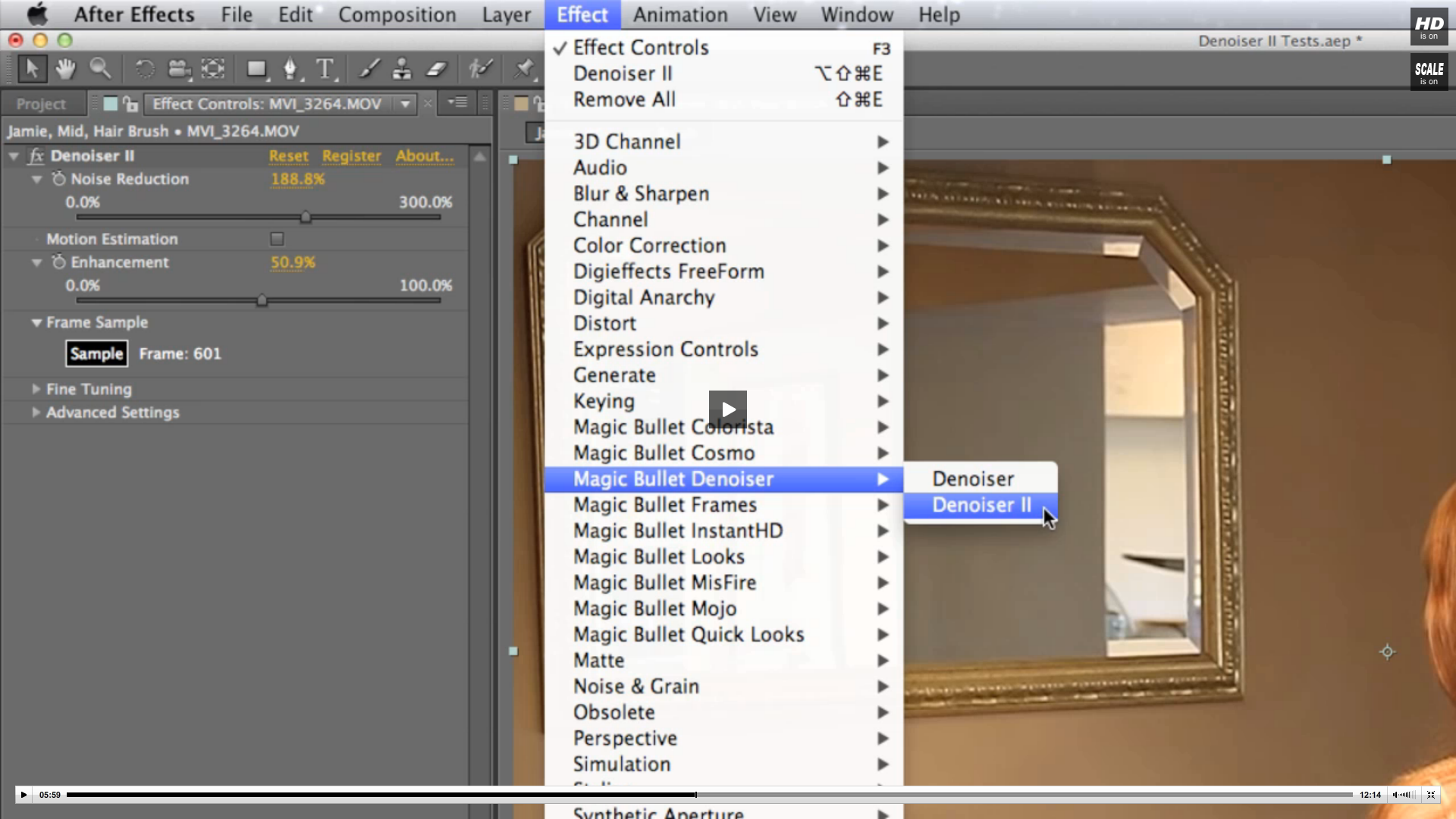Open the Noise & Grain submenu

click(x=723, y=686)
